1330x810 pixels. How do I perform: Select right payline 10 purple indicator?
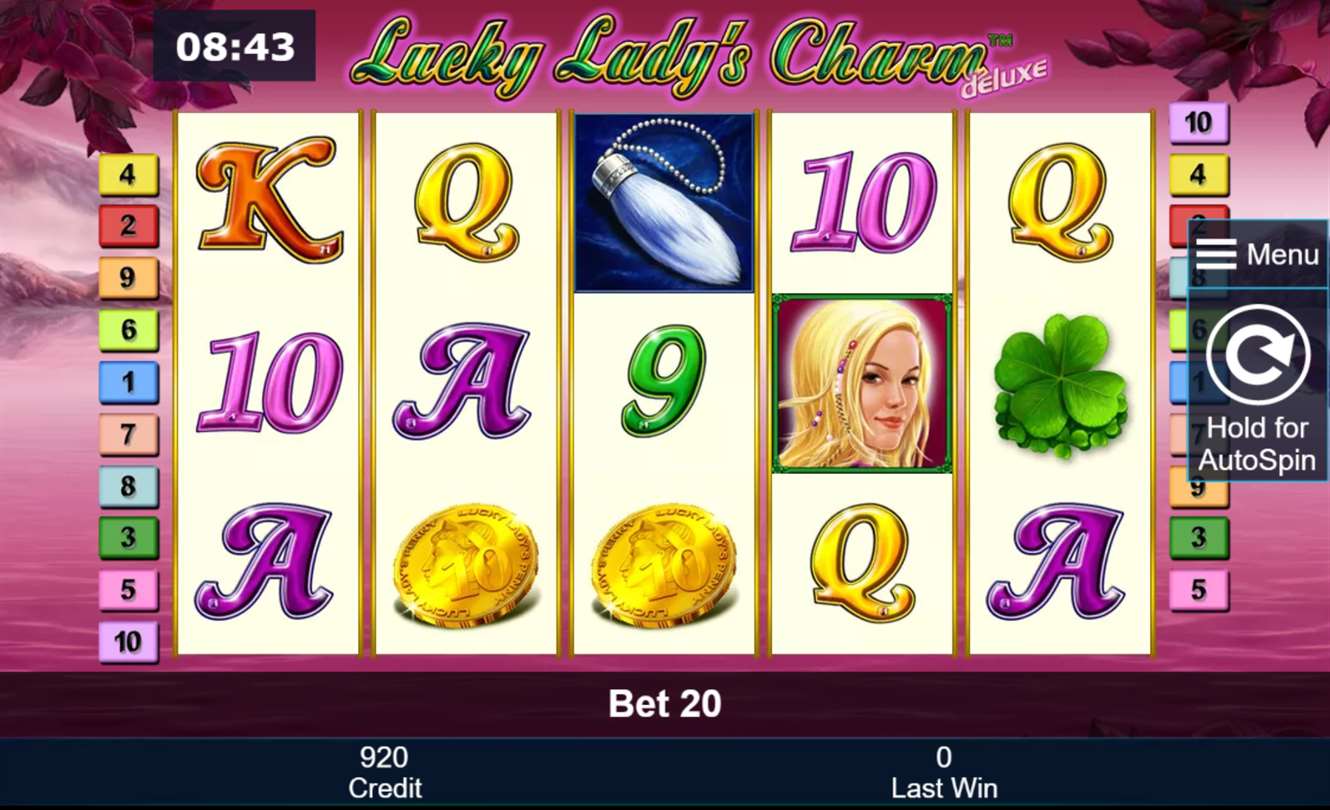(1198, 123)
